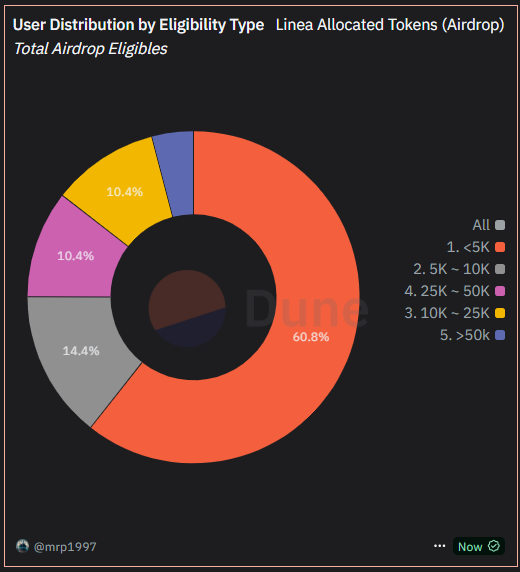
Task: Click the 14.4% slice label
Action: [81, 351]
